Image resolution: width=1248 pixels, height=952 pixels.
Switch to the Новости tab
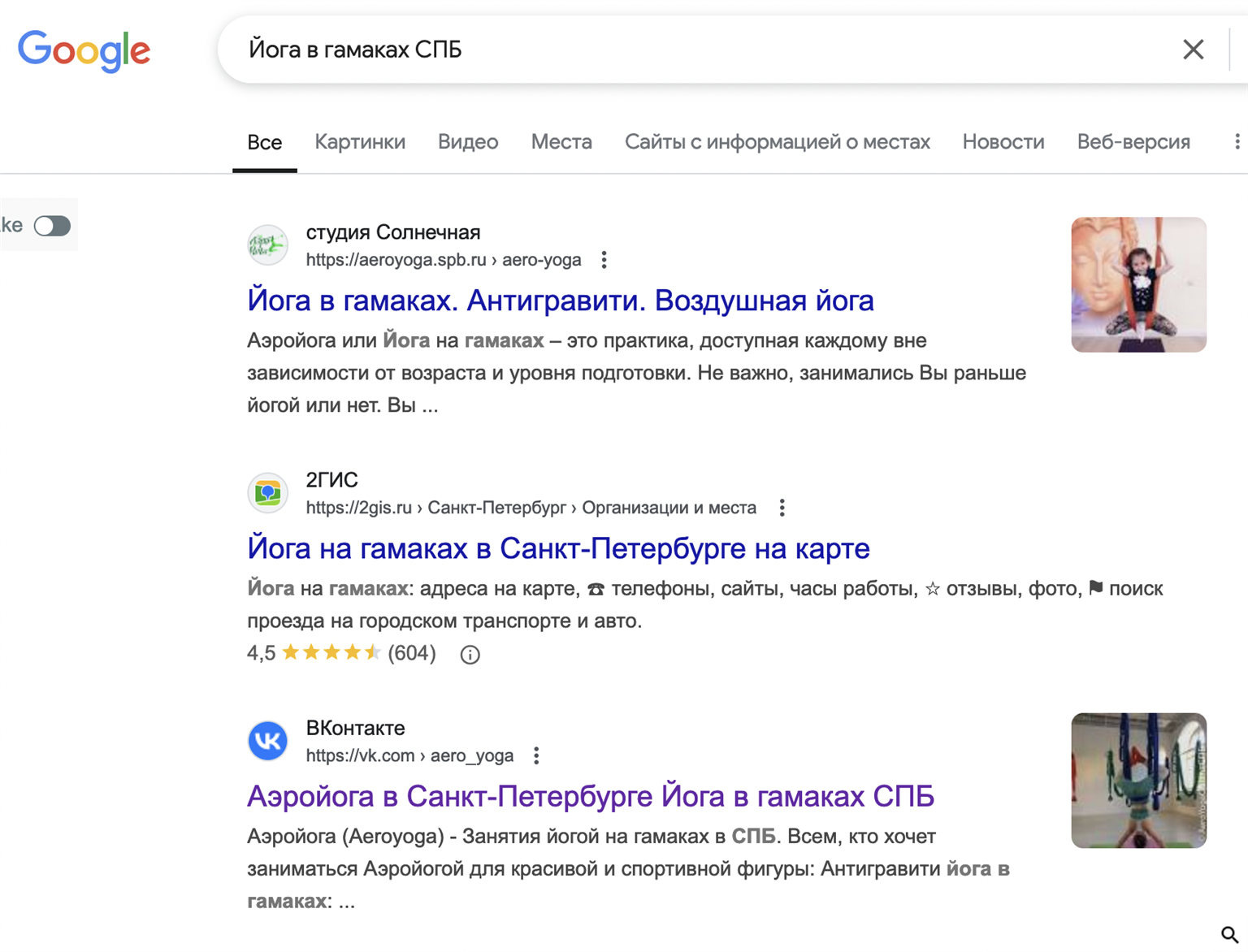pos(1003,142)
